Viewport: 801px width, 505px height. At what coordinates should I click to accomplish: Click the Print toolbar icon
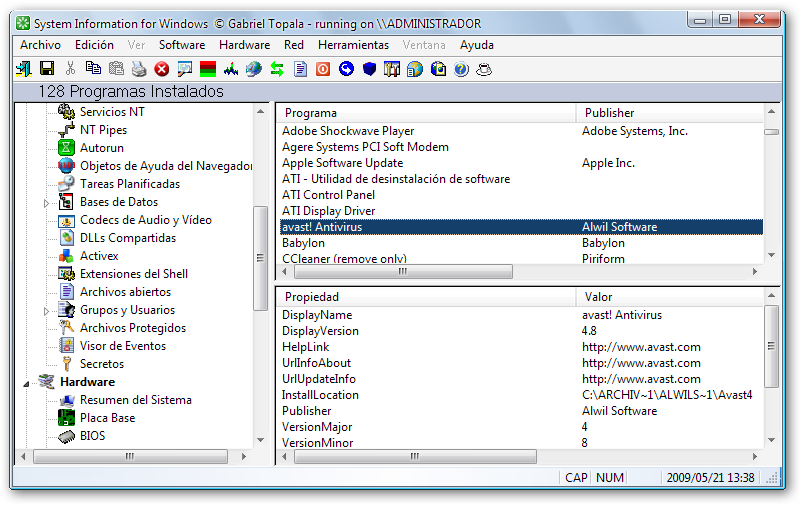point(139,69)
